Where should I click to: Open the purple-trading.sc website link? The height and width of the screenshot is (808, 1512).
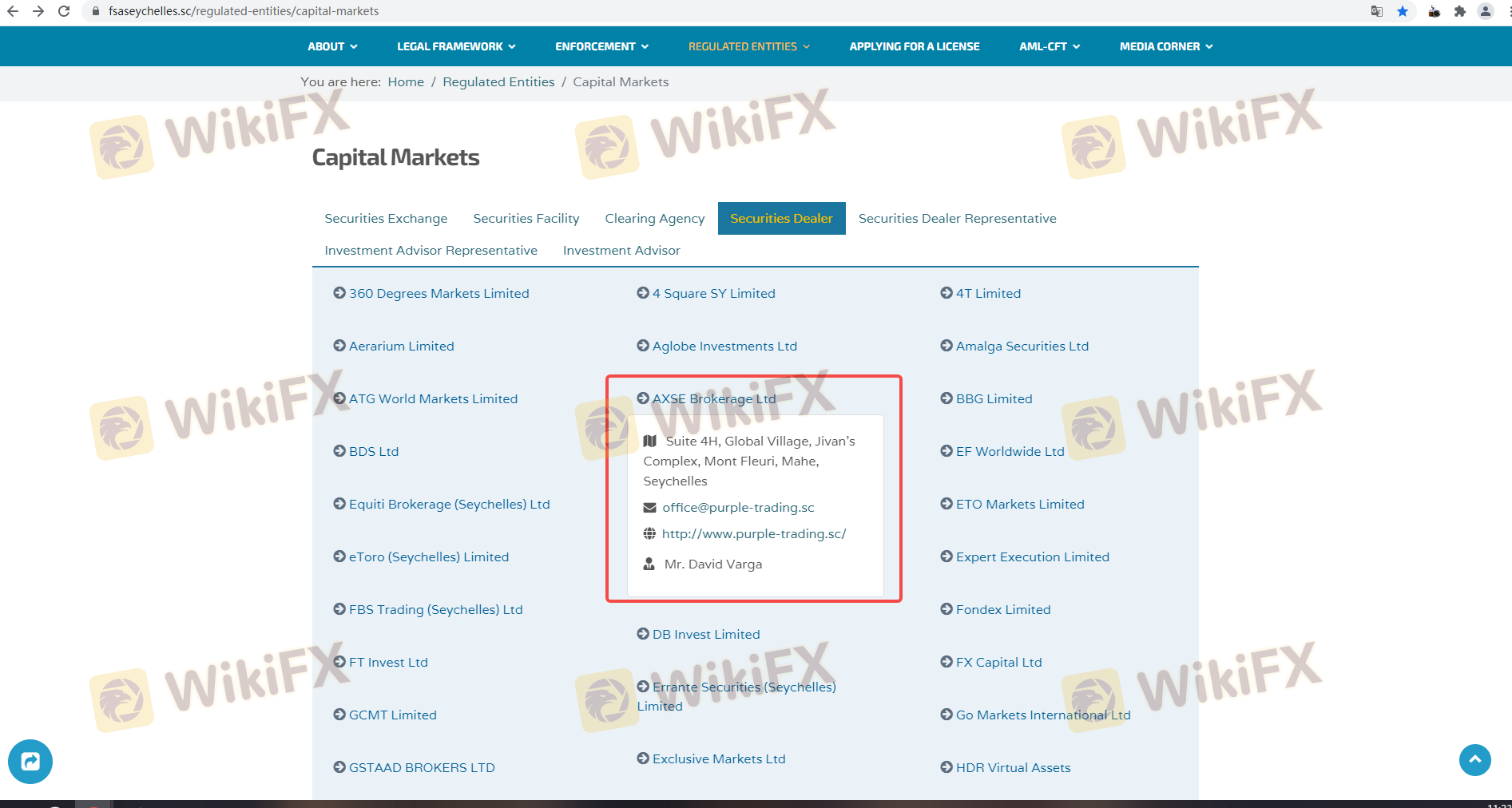coord(753,533)
